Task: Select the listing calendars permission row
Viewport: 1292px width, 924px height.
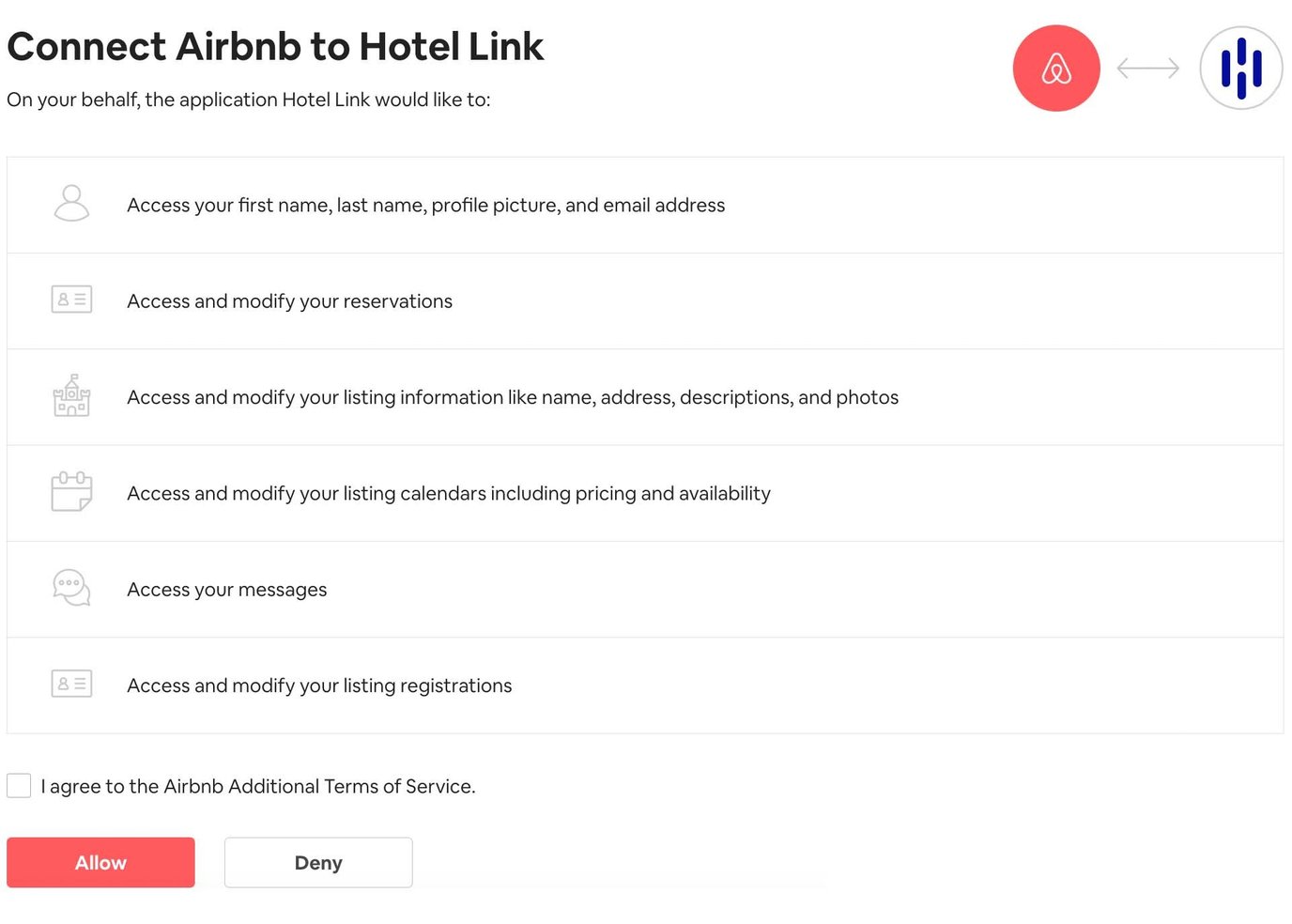Action: 645,492
